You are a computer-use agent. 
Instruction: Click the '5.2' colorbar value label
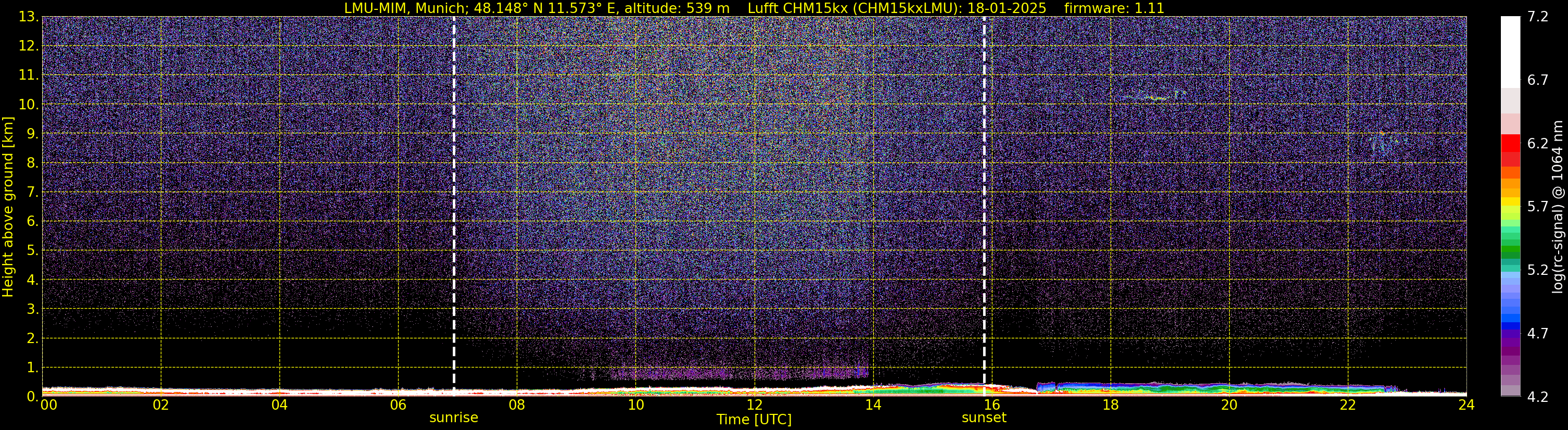click(x=1538, y=270)
